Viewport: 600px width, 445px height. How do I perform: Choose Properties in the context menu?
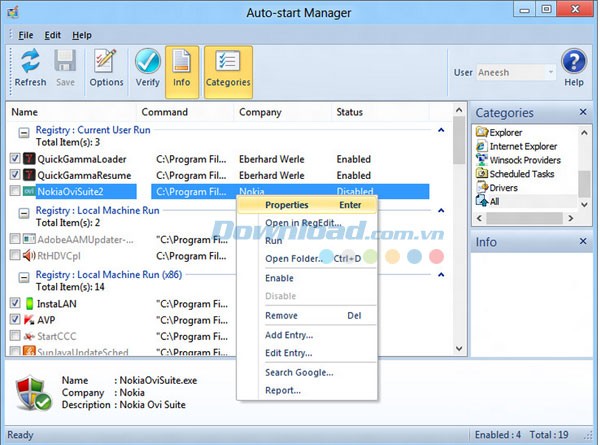[x=286, y=204]
